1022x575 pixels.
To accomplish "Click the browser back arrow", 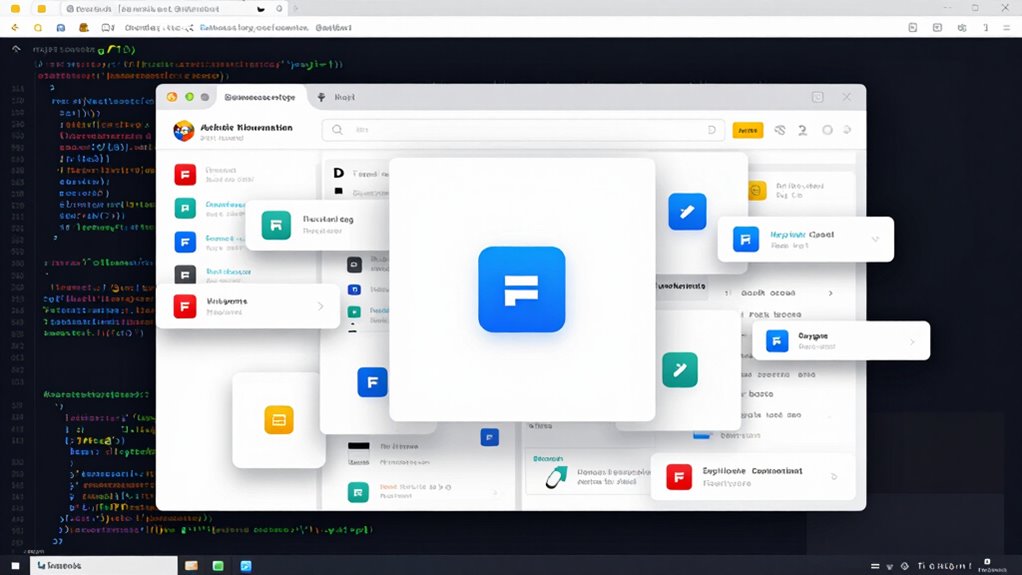I will [x=15, y=27].
